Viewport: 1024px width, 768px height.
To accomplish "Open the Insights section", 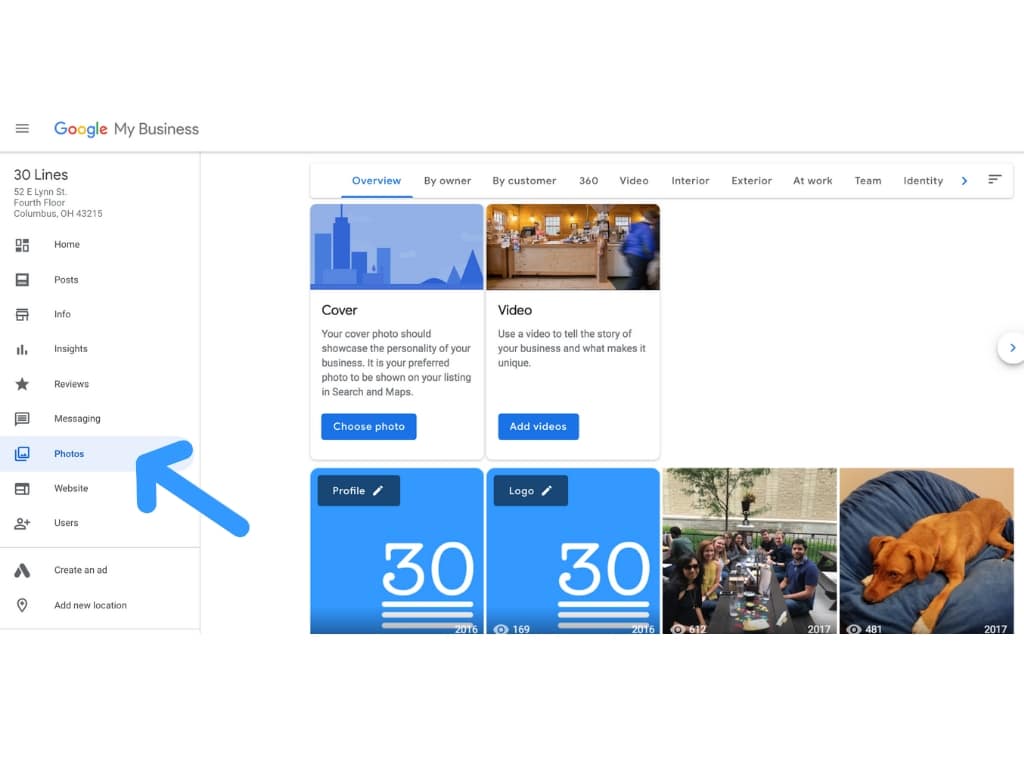I will (x=98, y=349).
